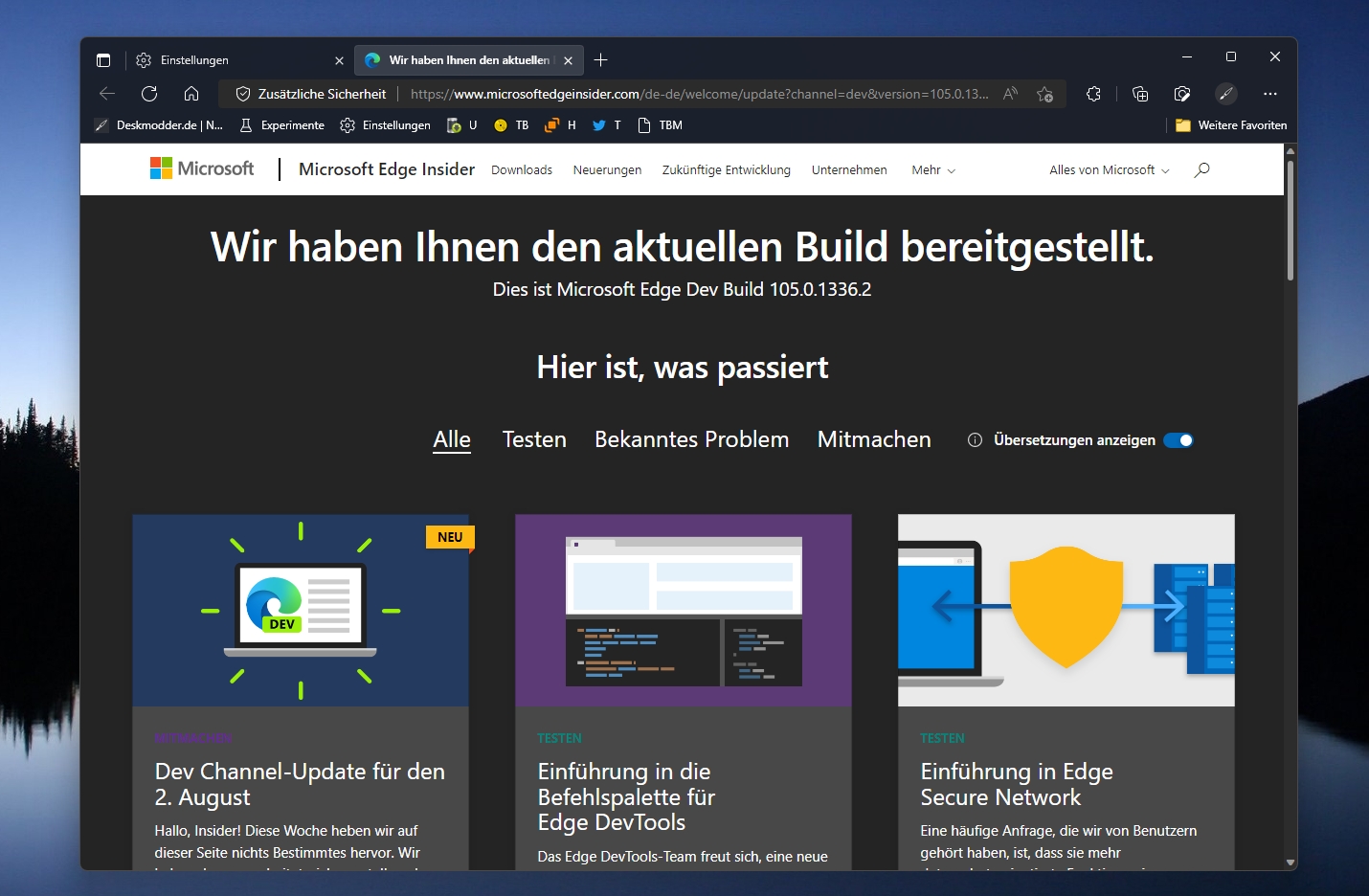Open the TBM favorite bookmark
1369x896 pixels.
tap(660, 125)
